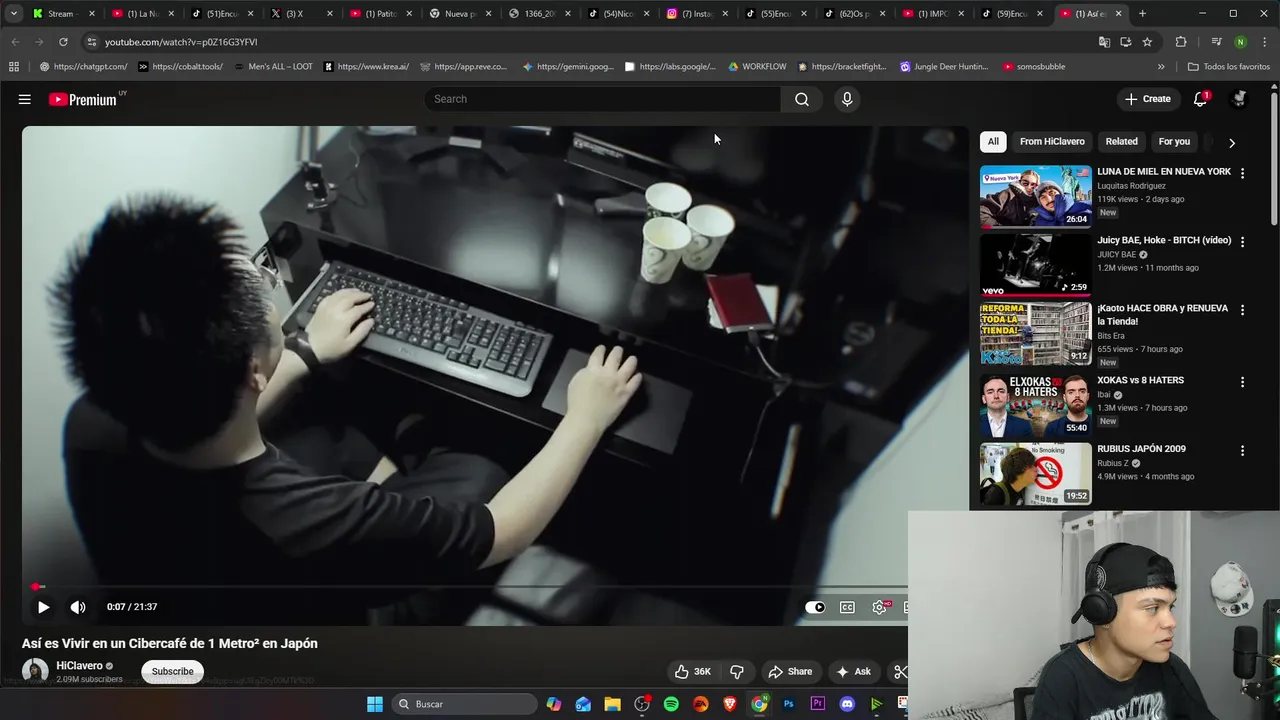Open Chrome tab search dropdown arrow
The height and width of the screenshot is (720, 1280).
[x=14, y=14]
